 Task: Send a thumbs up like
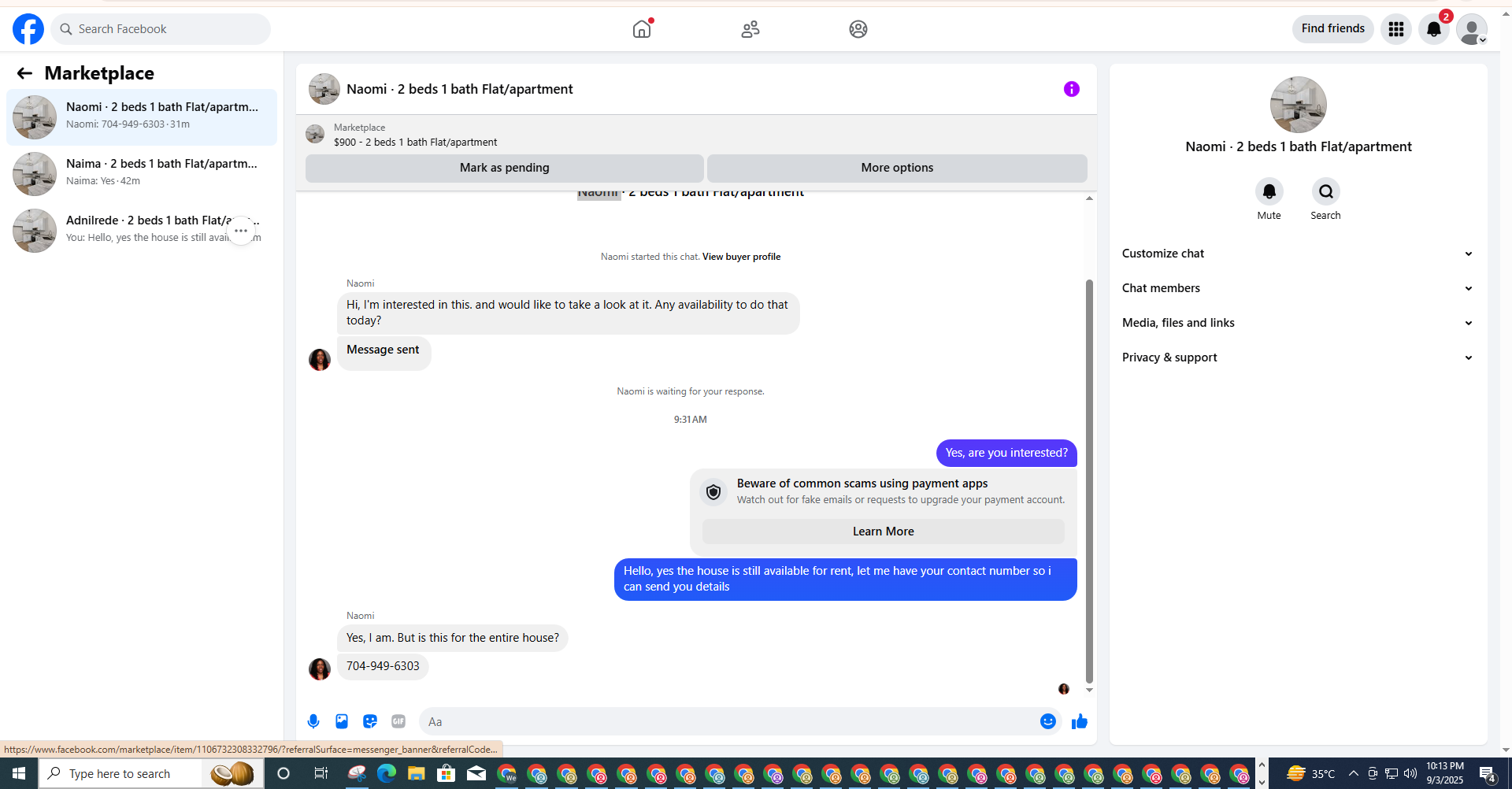click(x=1080, y=721)
